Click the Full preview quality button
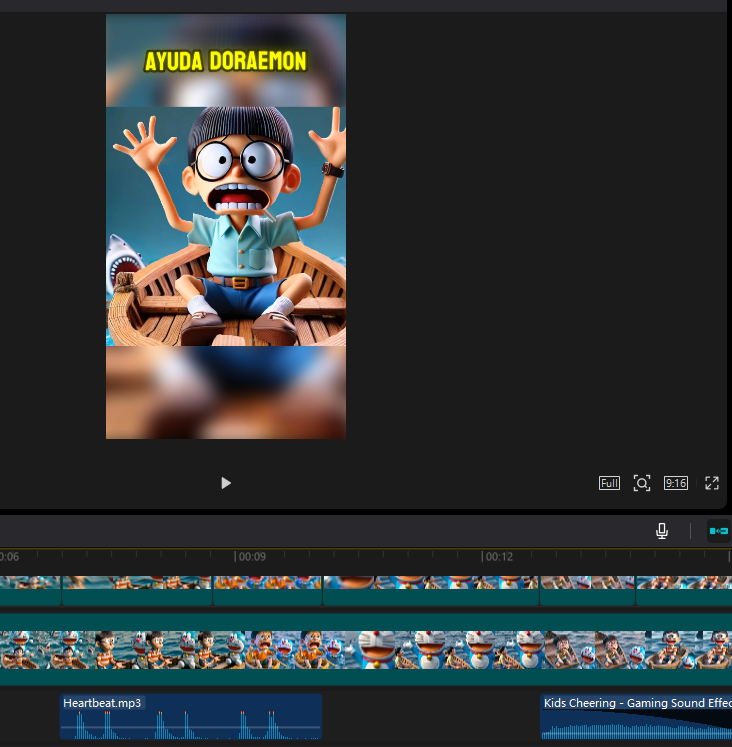This screenshot has height=747, width=732. coord(609,483)
